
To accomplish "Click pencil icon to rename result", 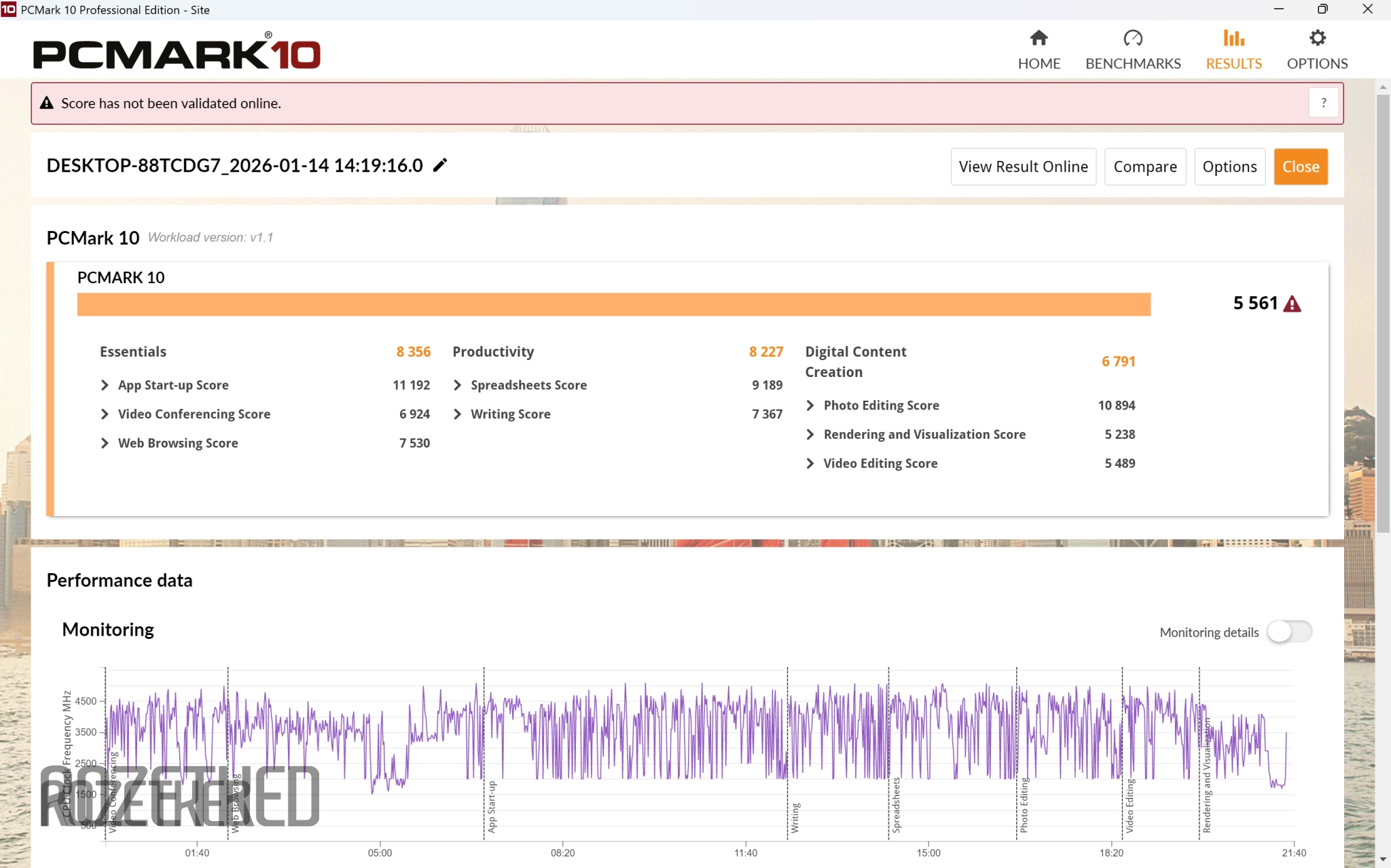I will (440, 165).
